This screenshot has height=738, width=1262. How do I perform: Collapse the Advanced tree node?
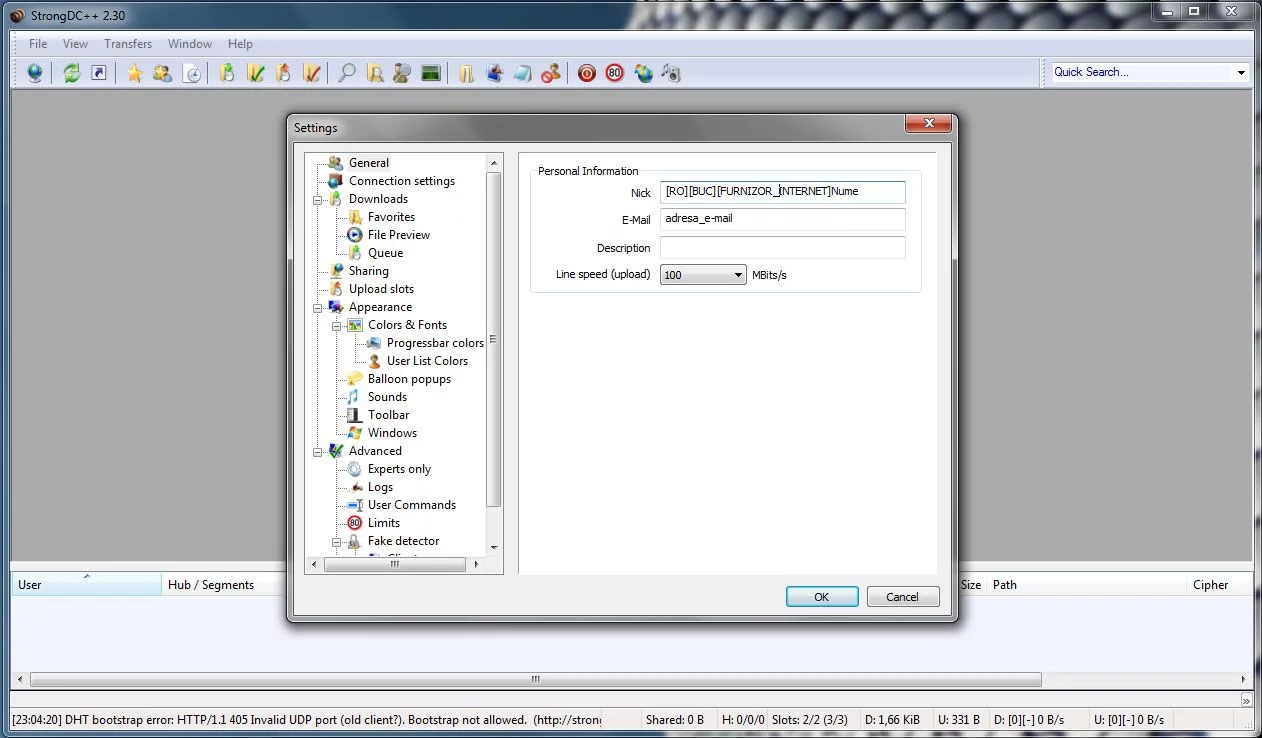318,451
